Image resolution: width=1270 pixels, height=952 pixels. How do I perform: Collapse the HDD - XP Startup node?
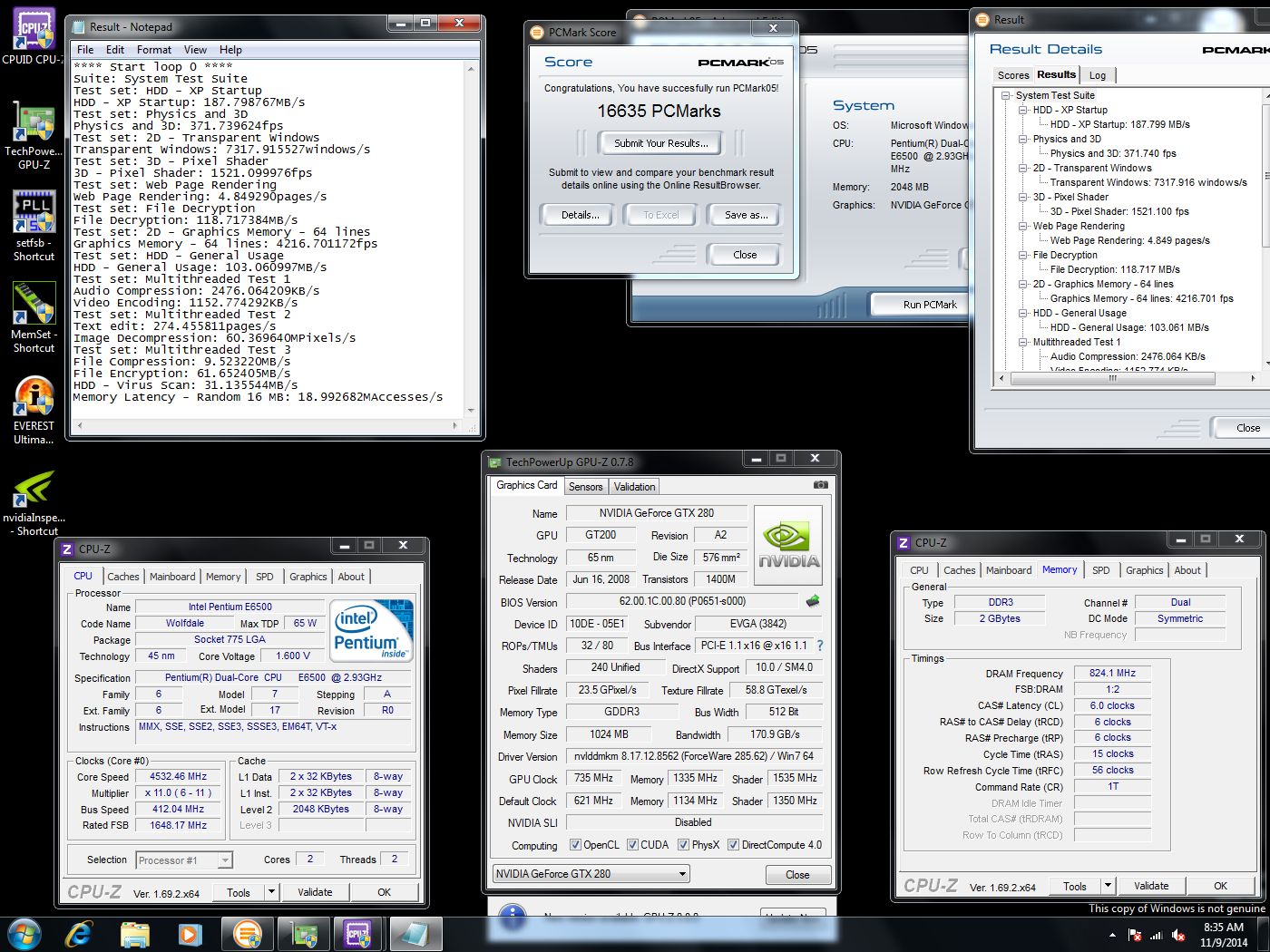pyautogui.click(x=1022, y=110)
